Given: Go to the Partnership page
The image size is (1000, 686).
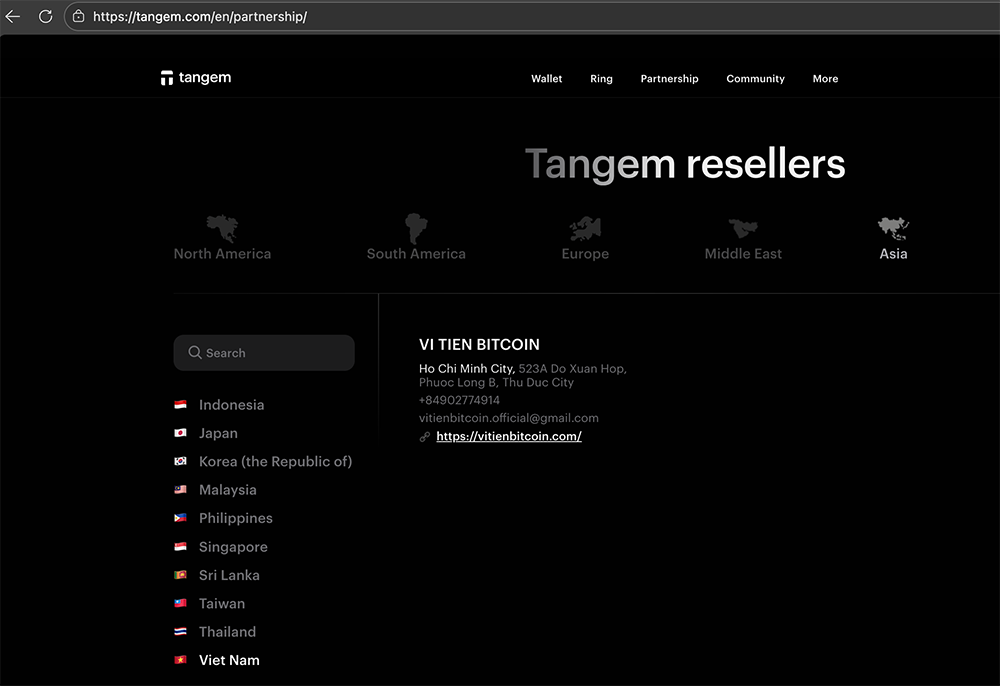Looking at the screenshot, I should point(669,79).
